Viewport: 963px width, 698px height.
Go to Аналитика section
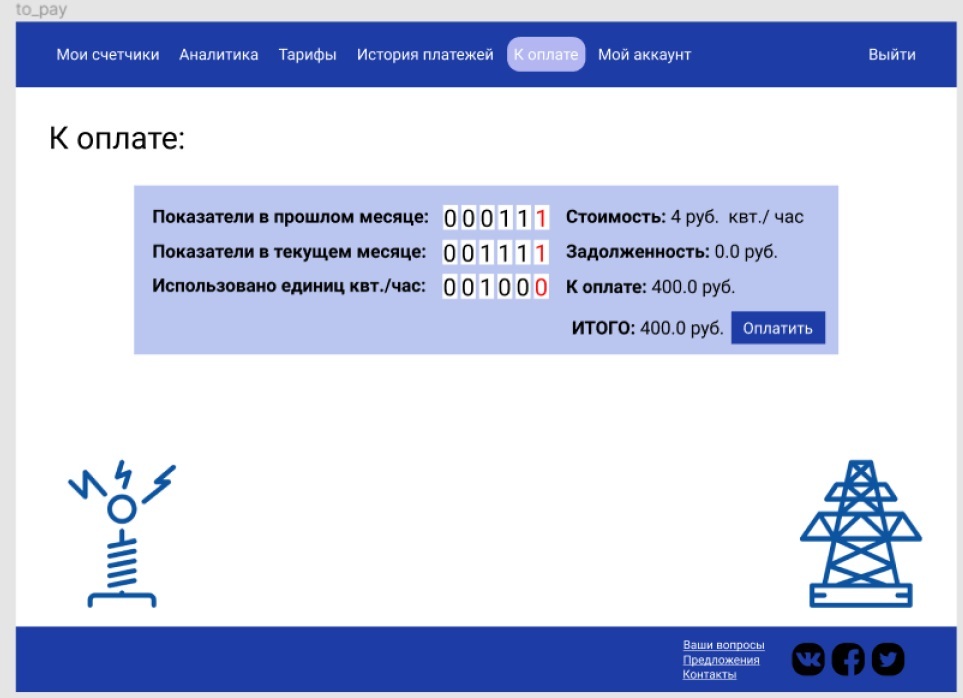click(x=218, y=55)
